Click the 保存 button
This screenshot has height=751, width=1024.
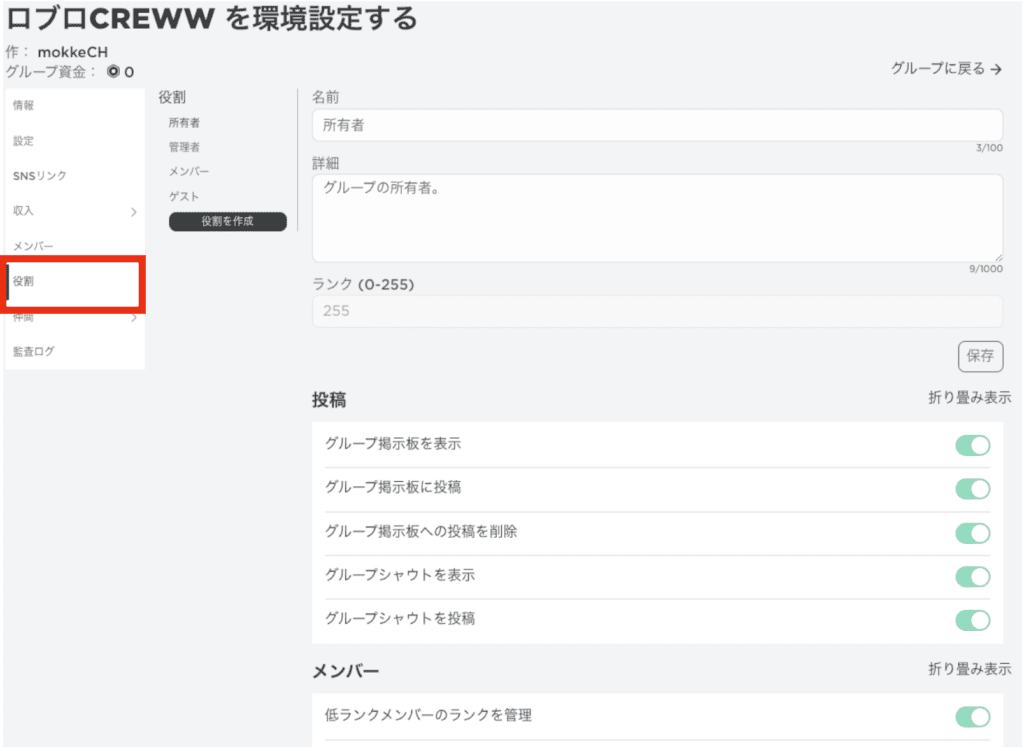pyautogui.click(x=980, y=356)
